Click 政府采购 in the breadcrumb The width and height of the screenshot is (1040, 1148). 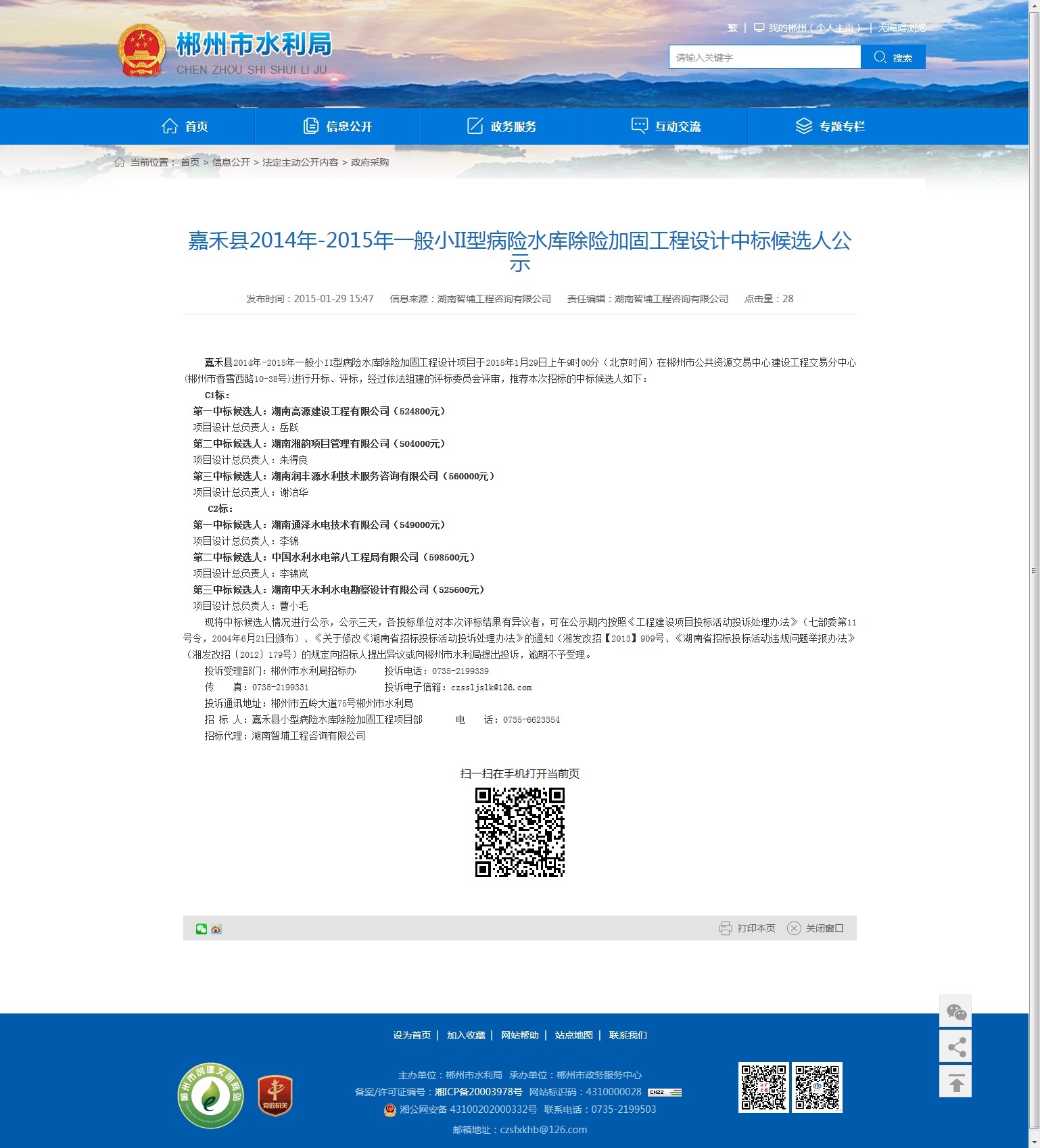point(370,162)
